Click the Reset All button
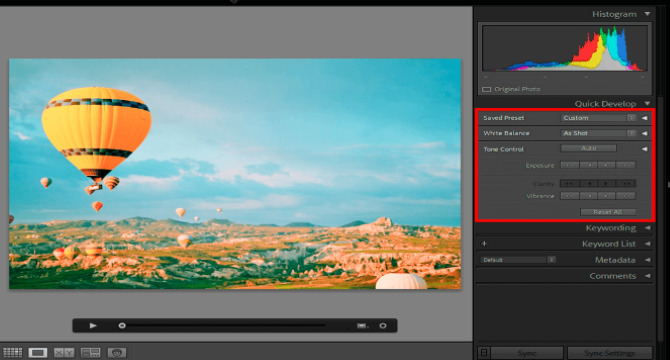The width and height of the screenshot is (670, 360). click(x=608, y=212)
